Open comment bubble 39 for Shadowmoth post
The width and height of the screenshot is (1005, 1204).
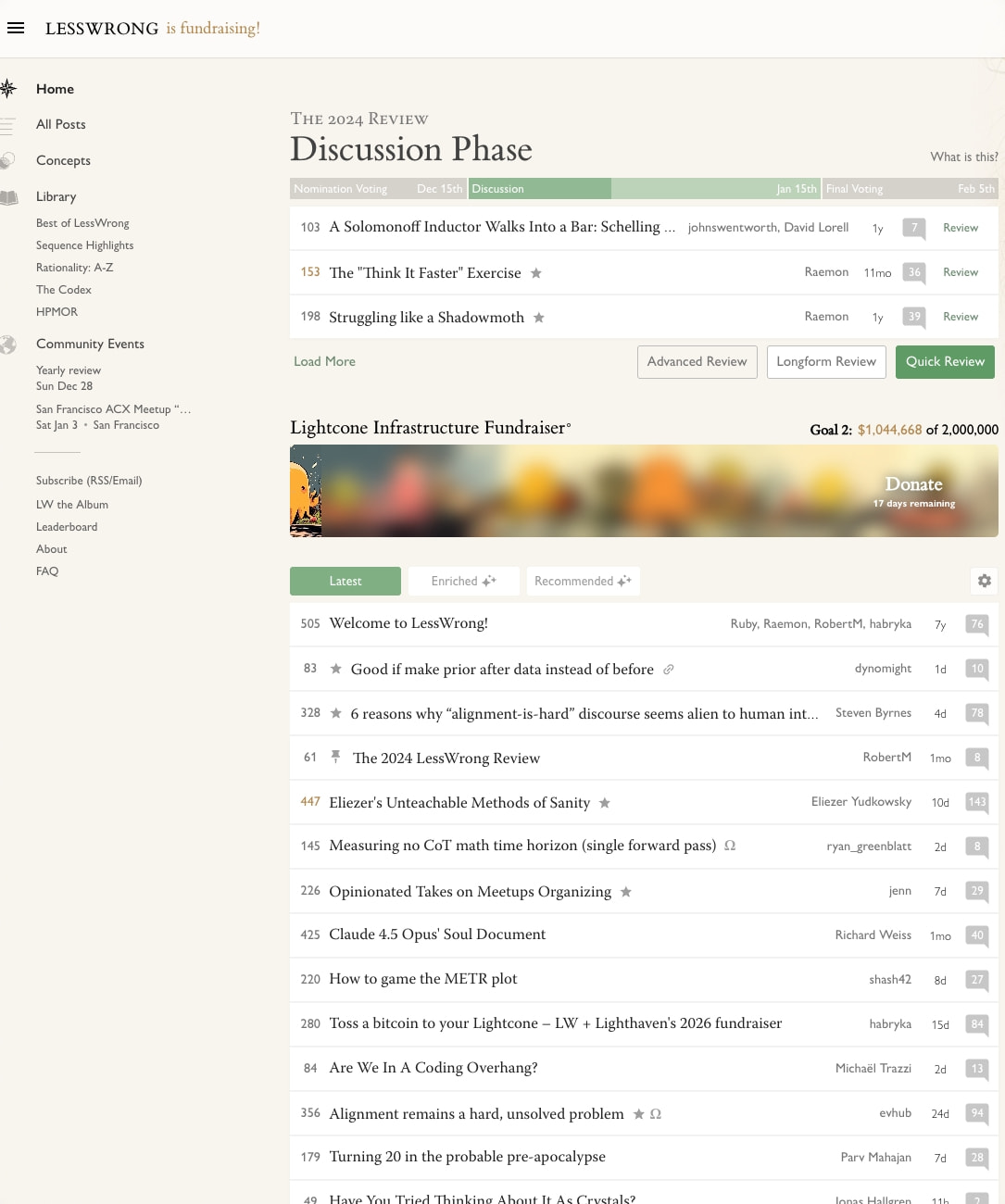tap(914, 317)
